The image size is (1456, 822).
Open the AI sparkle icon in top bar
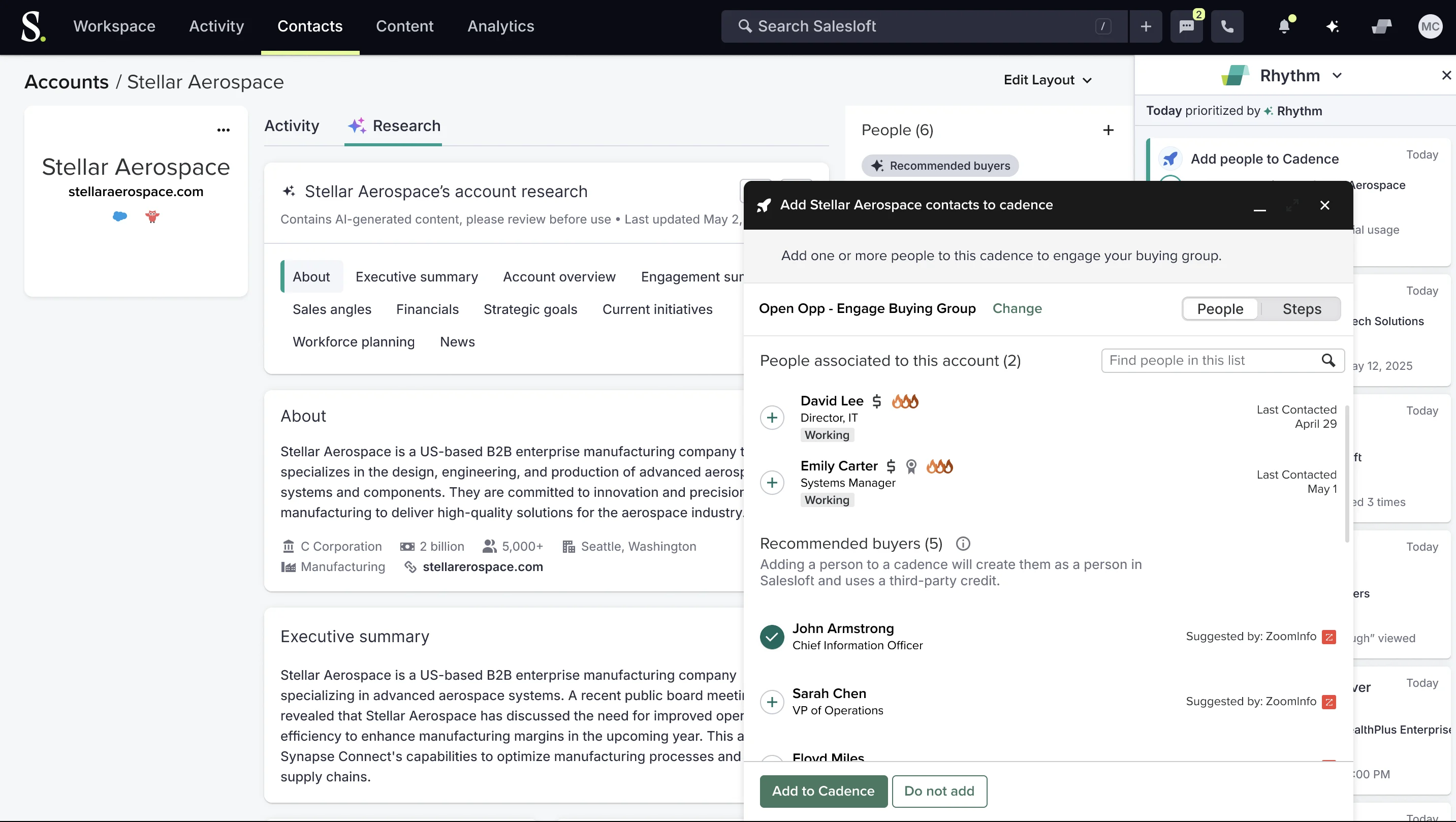(x=1332, y=26)
